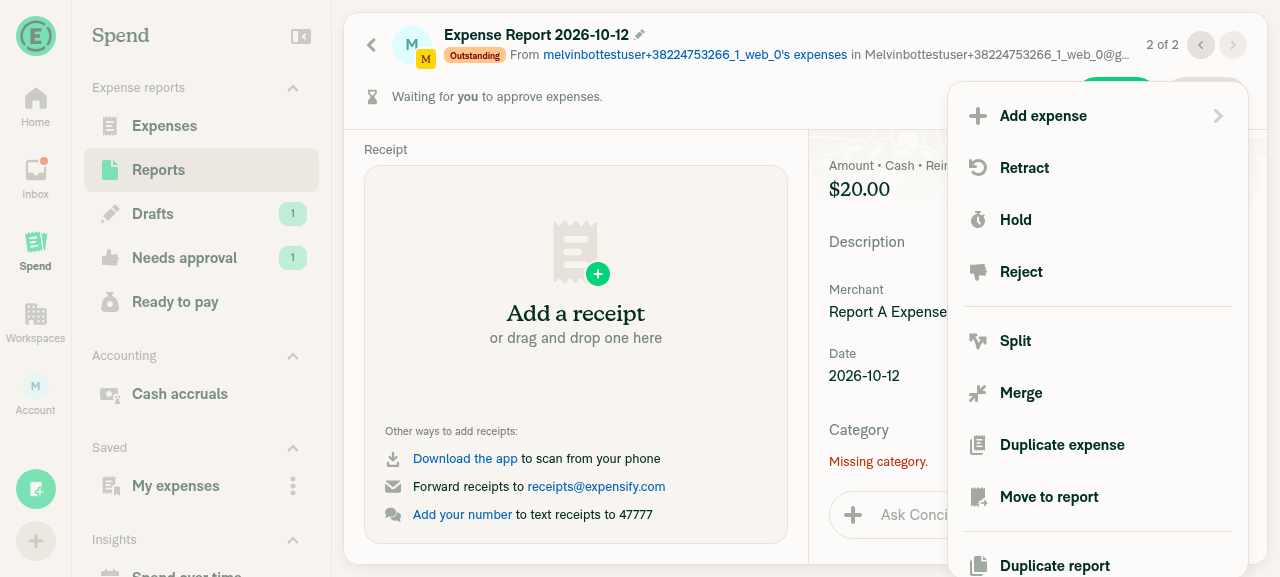Go back using the left arrow
Viewport: 1280px width, 577px height.
[371, 45]
